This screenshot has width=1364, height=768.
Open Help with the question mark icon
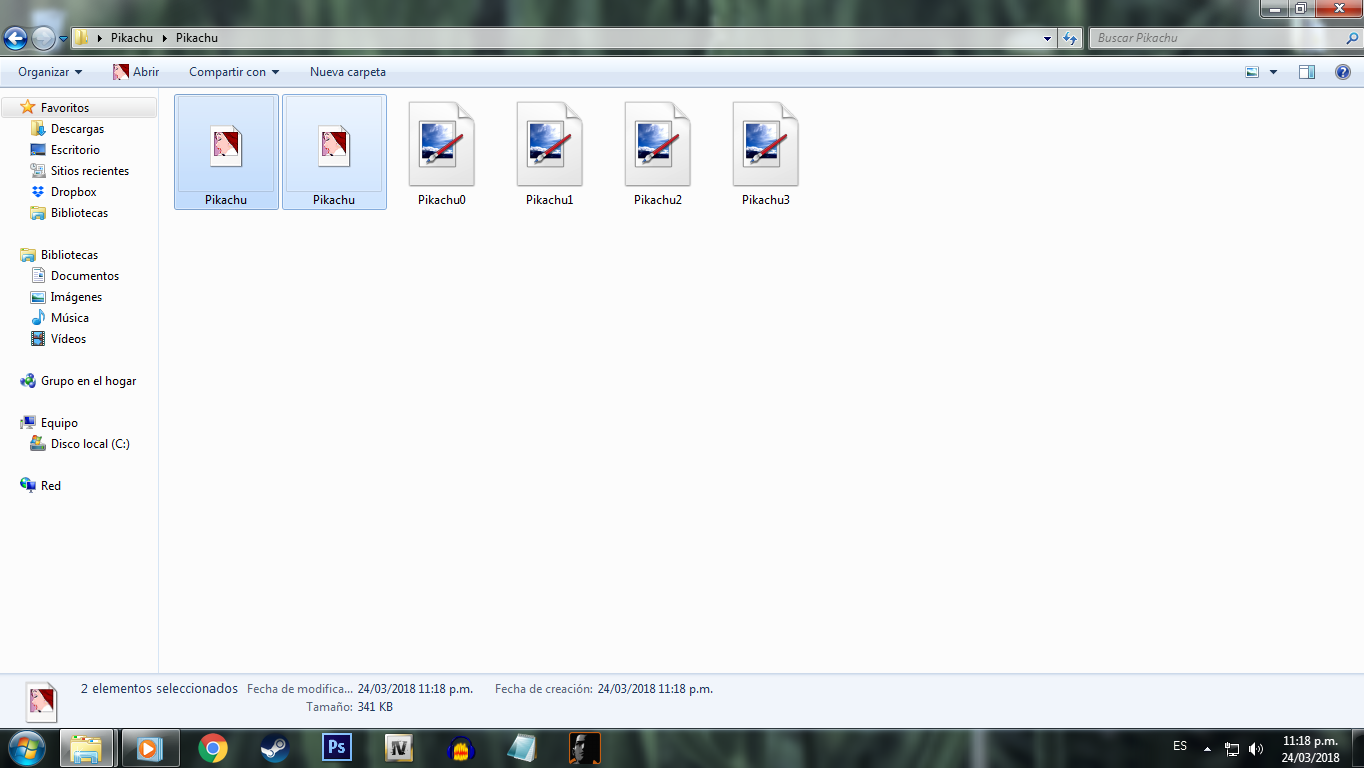point(1343,72)
